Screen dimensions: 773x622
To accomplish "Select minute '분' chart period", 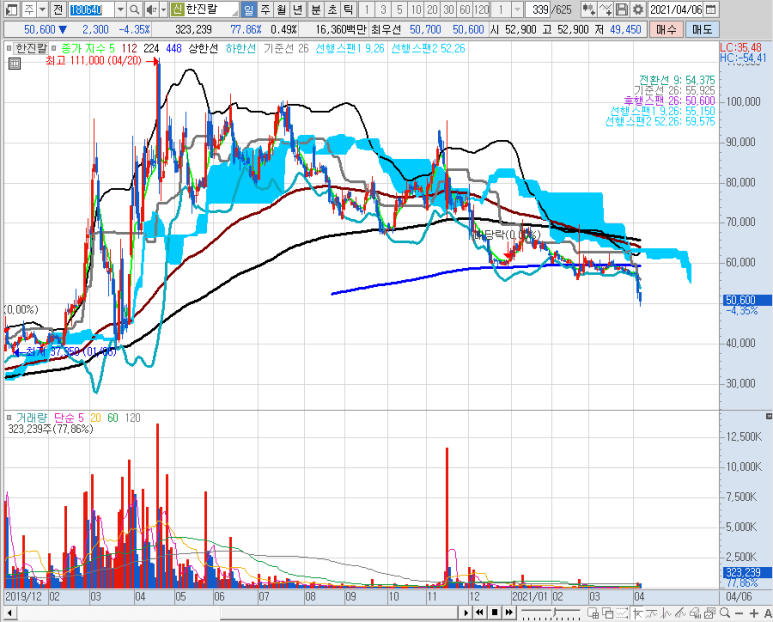I will point(316,9).
